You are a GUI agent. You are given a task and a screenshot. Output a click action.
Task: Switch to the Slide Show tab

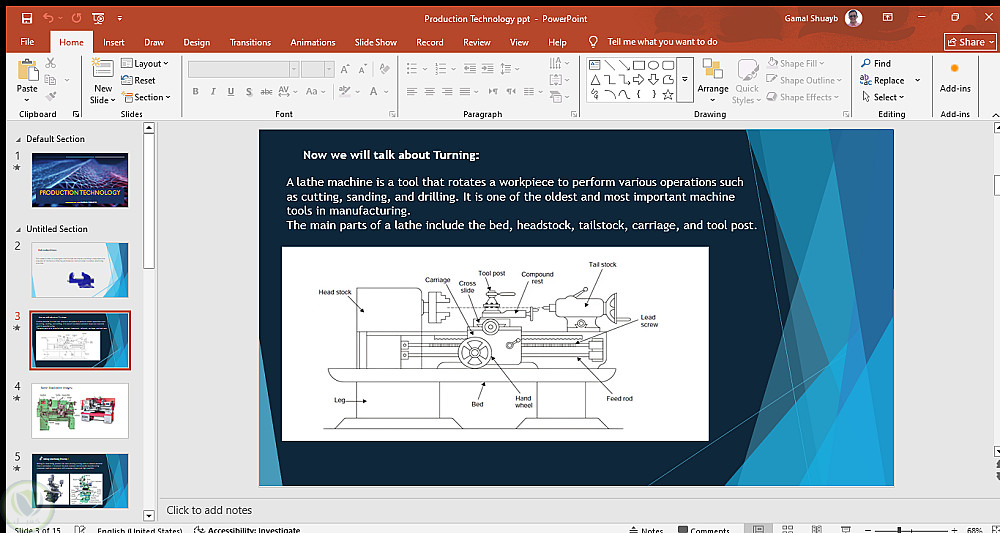(376, 42)
